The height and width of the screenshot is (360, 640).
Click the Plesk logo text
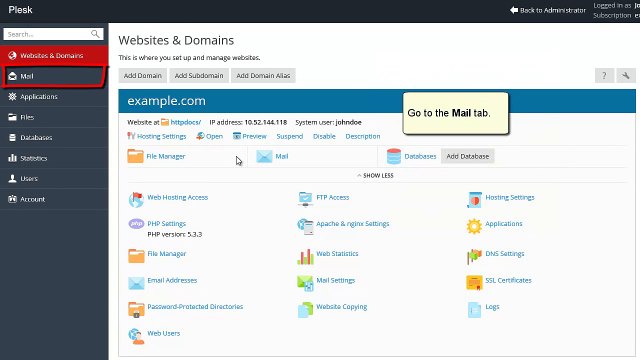20,10
